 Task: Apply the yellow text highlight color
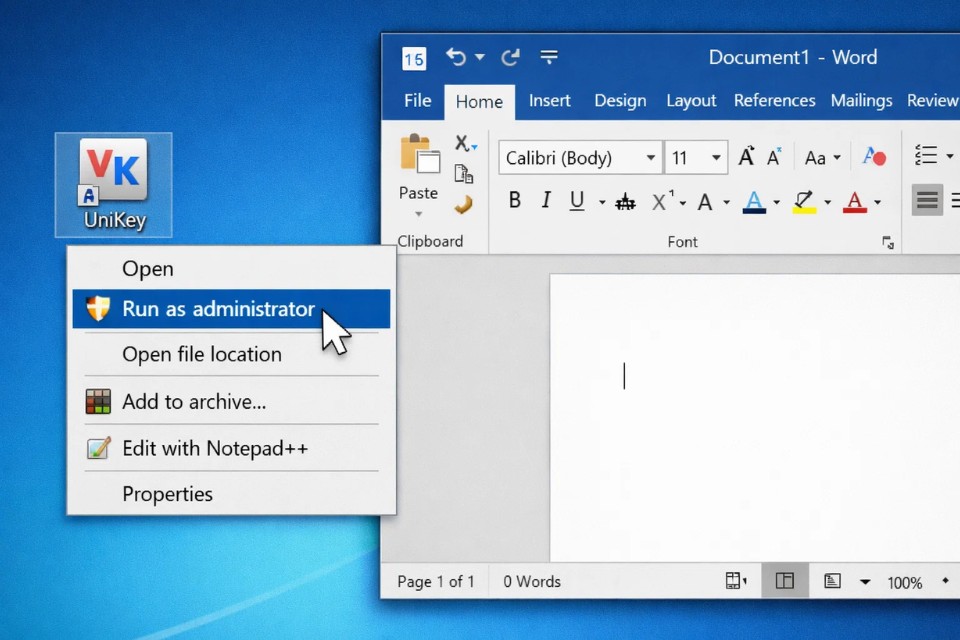804,201
